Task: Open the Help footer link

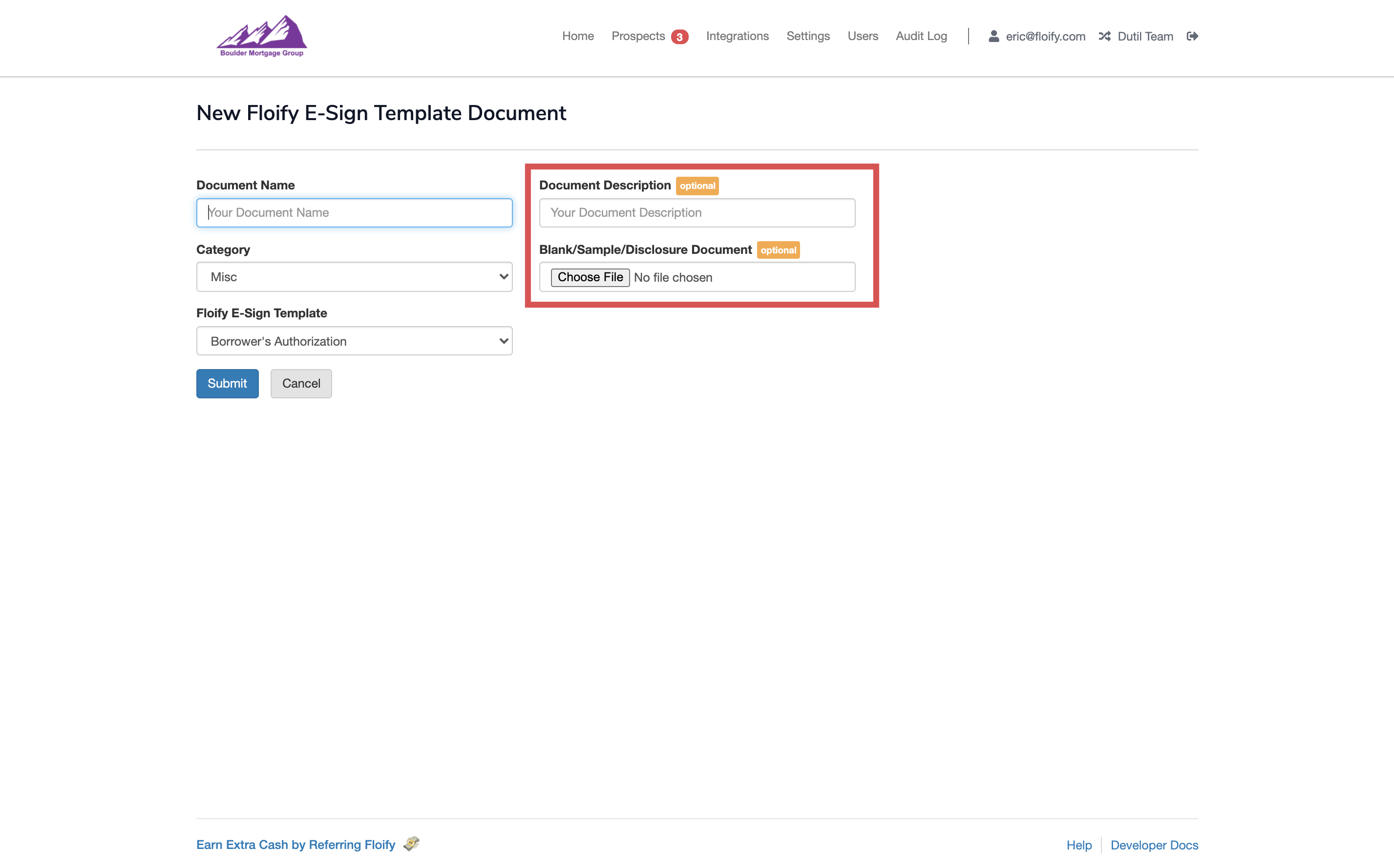Action: tap(1079, 845)
